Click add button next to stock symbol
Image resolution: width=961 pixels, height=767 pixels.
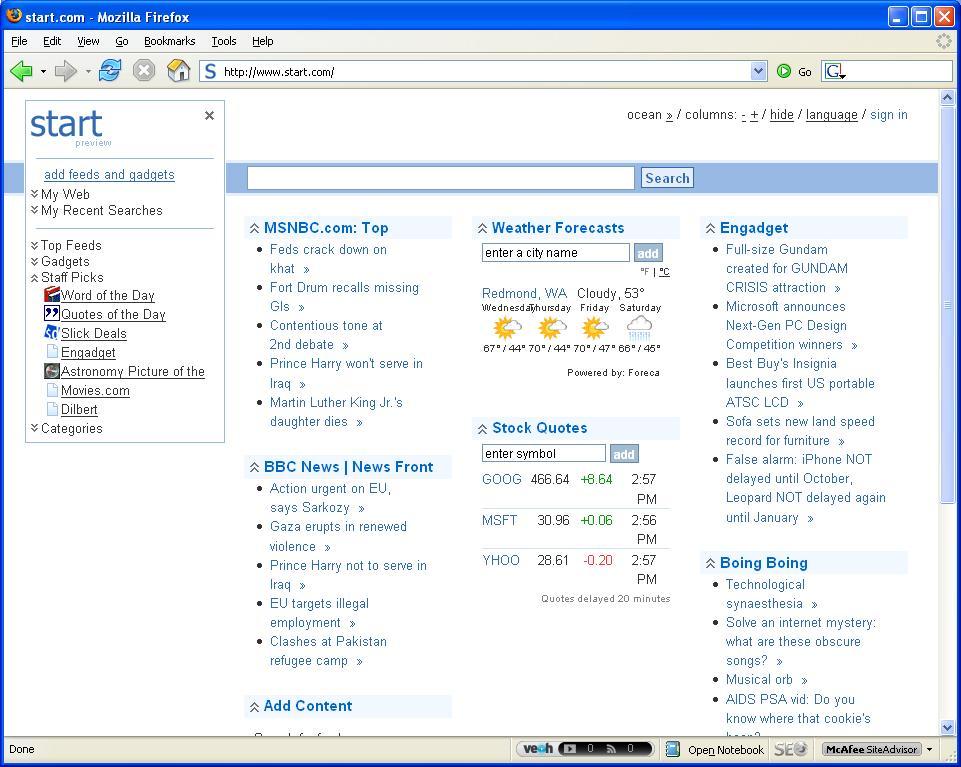[624, 454]
